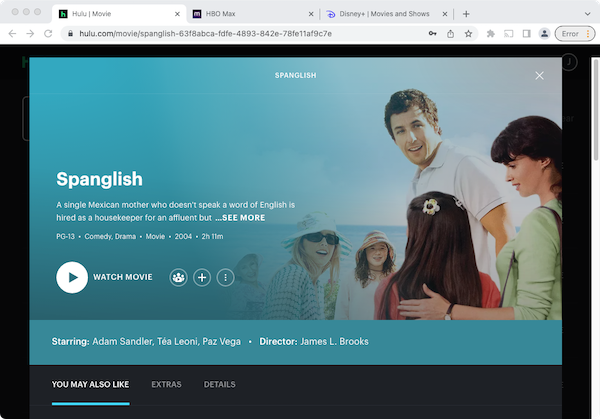Click the Hulu favicon in the first tab
This screenshot has width=600, height=419.
[63, 14]
